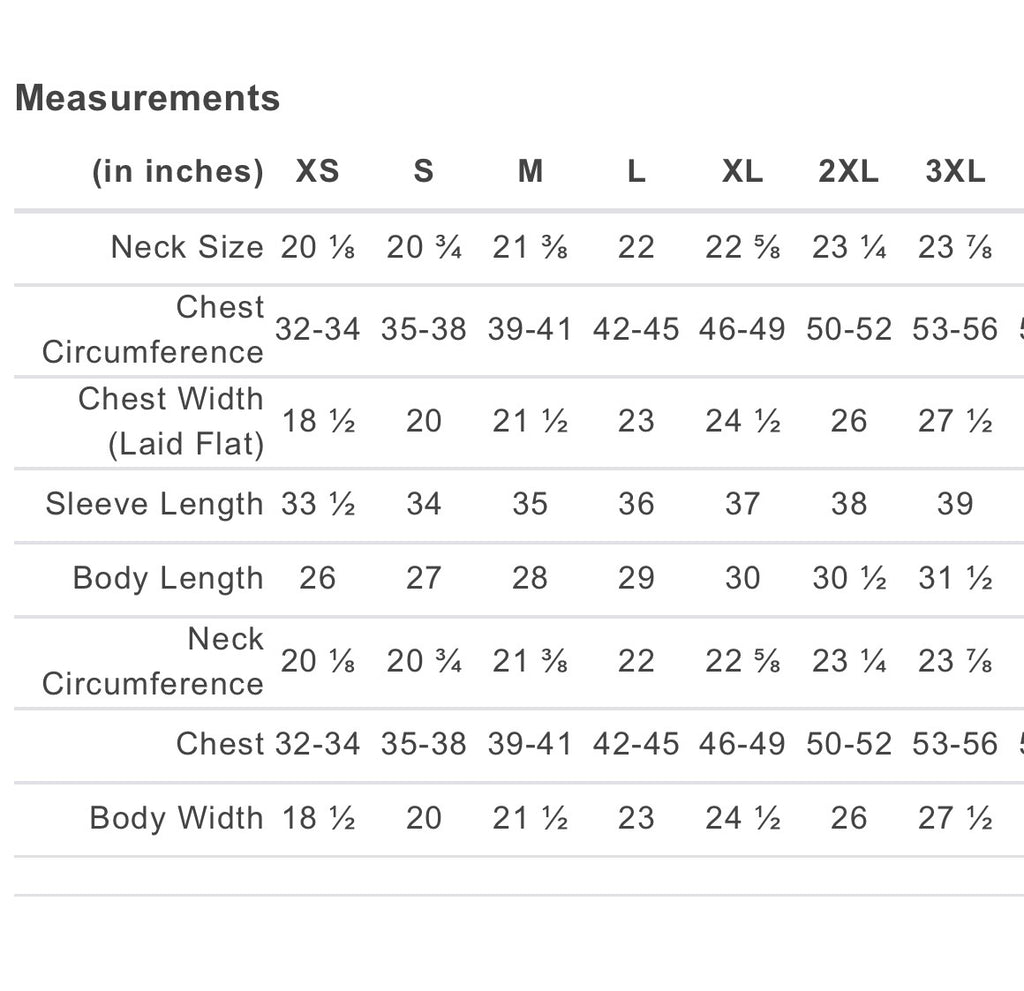Select Body Width value 26 for 2XL
The image size is (1024, 991).
[x=848, y=818]
